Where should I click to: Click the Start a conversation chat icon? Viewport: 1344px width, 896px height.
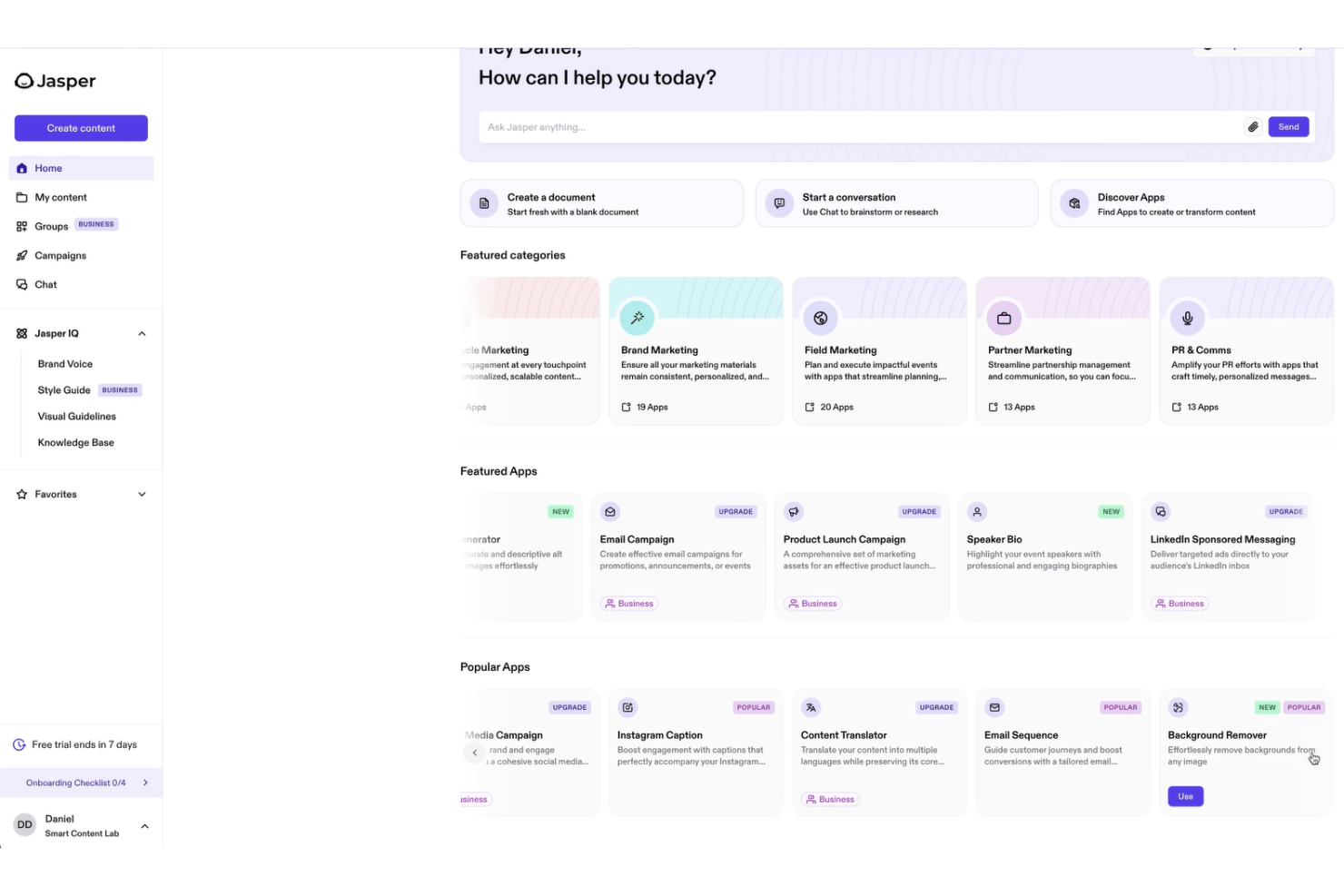pyautogui.click(x=779, y=203)
